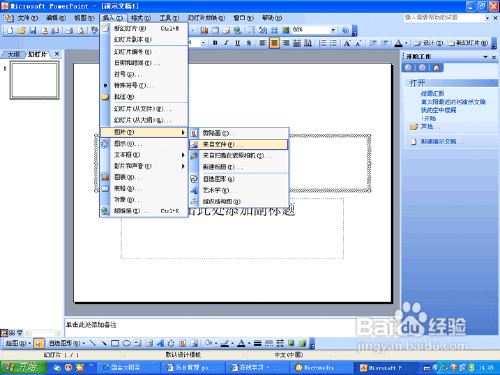Expand Text Box (文本框) submenu

pyautogui.click(x=144, y=155)
